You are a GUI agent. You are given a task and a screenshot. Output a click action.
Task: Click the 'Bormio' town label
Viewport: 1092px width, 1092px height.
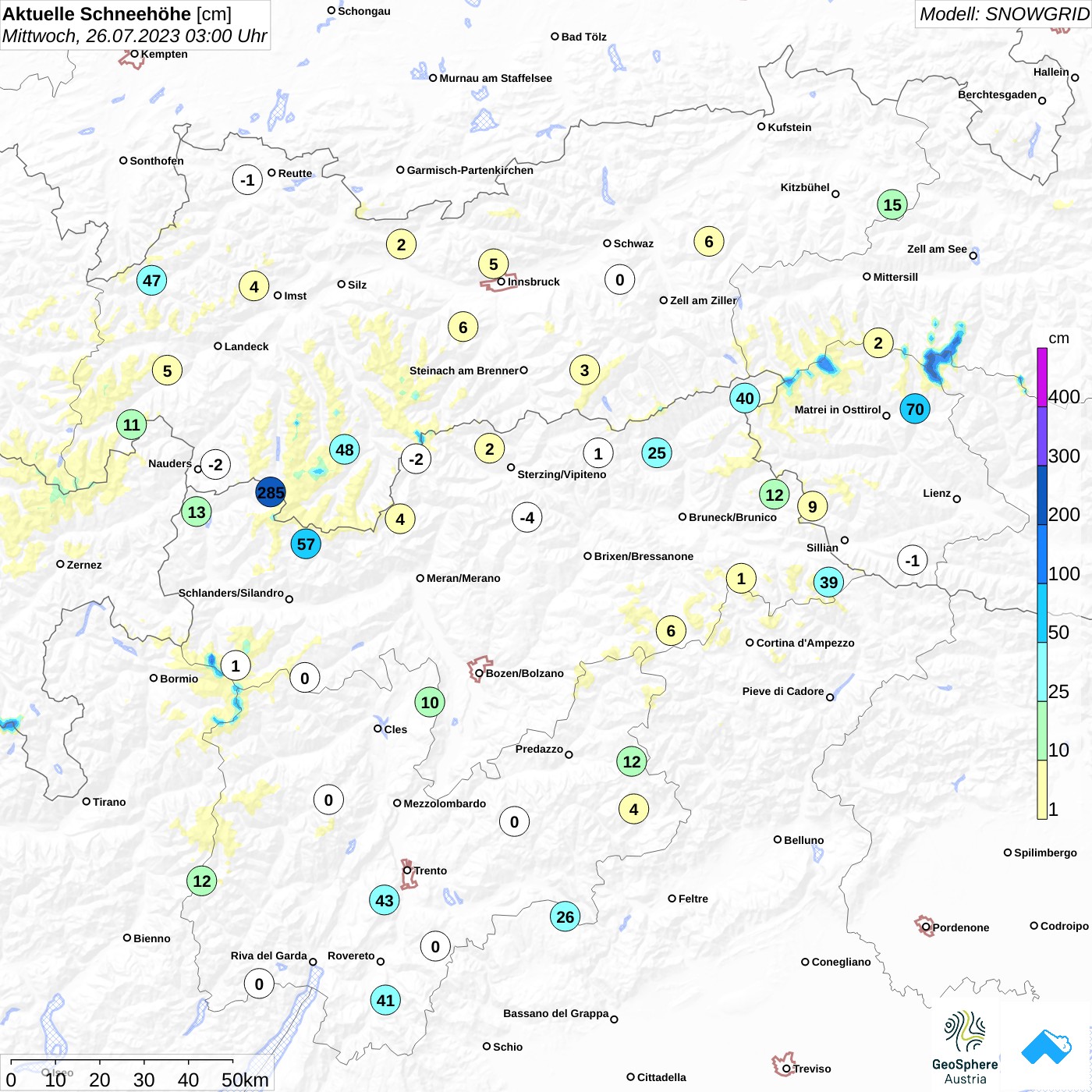coord(179,679)
